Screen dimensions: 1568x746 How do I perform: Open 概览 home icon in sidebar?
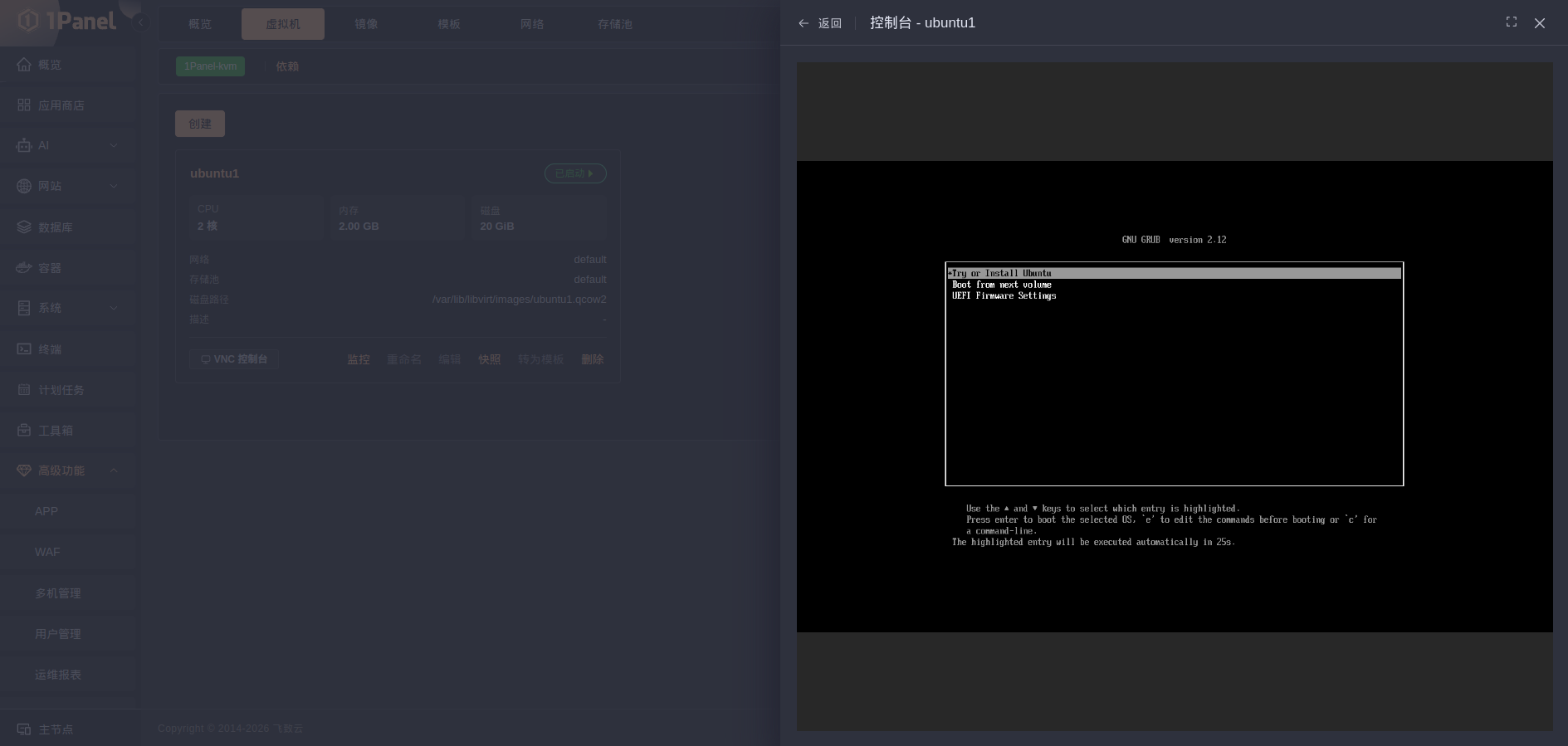coord(24,65)
